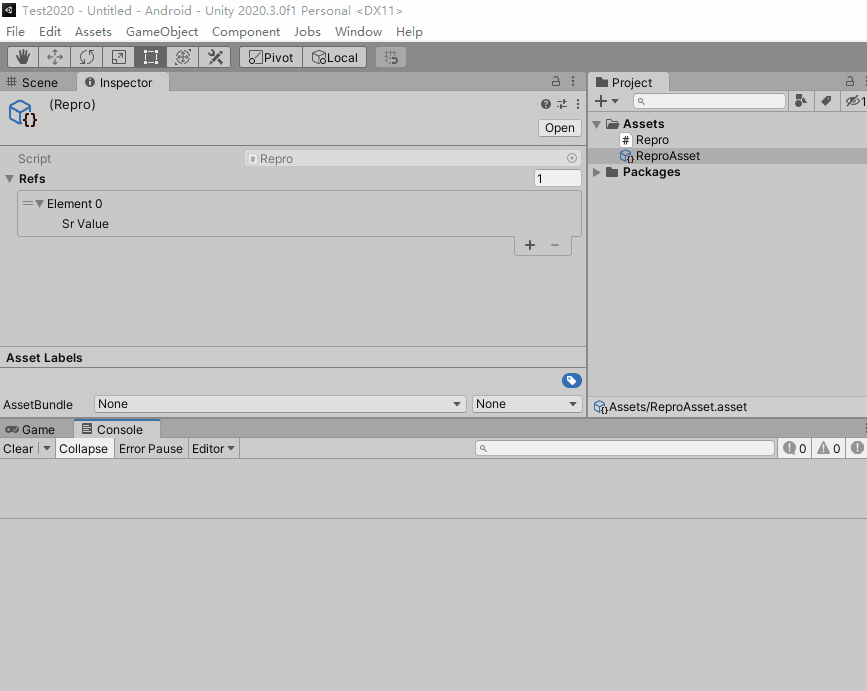Image resolution: width=867 pixels, height=691 pixels.
Task: Toggle Pivot handle position
Action: [x=271, y=57]
